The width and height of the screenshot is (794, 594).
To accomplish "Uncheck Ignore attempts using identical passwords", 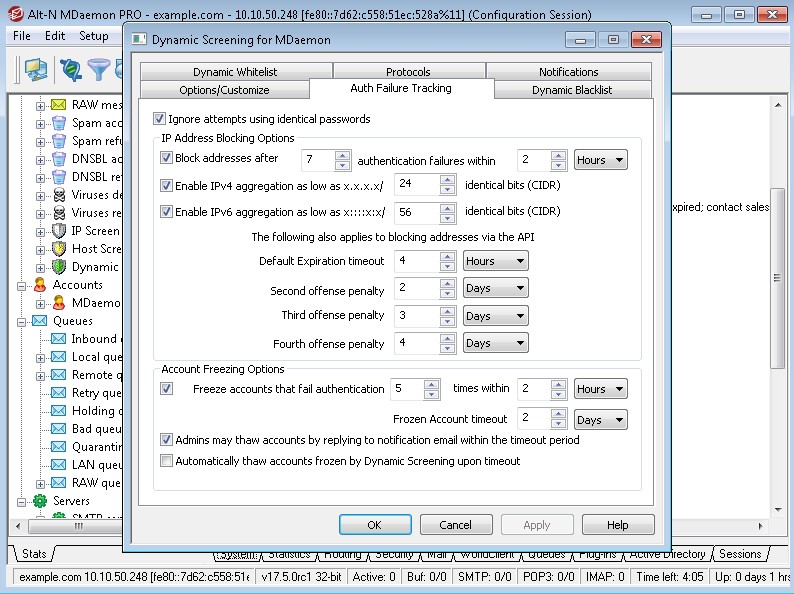I will (x=160, y=119).
